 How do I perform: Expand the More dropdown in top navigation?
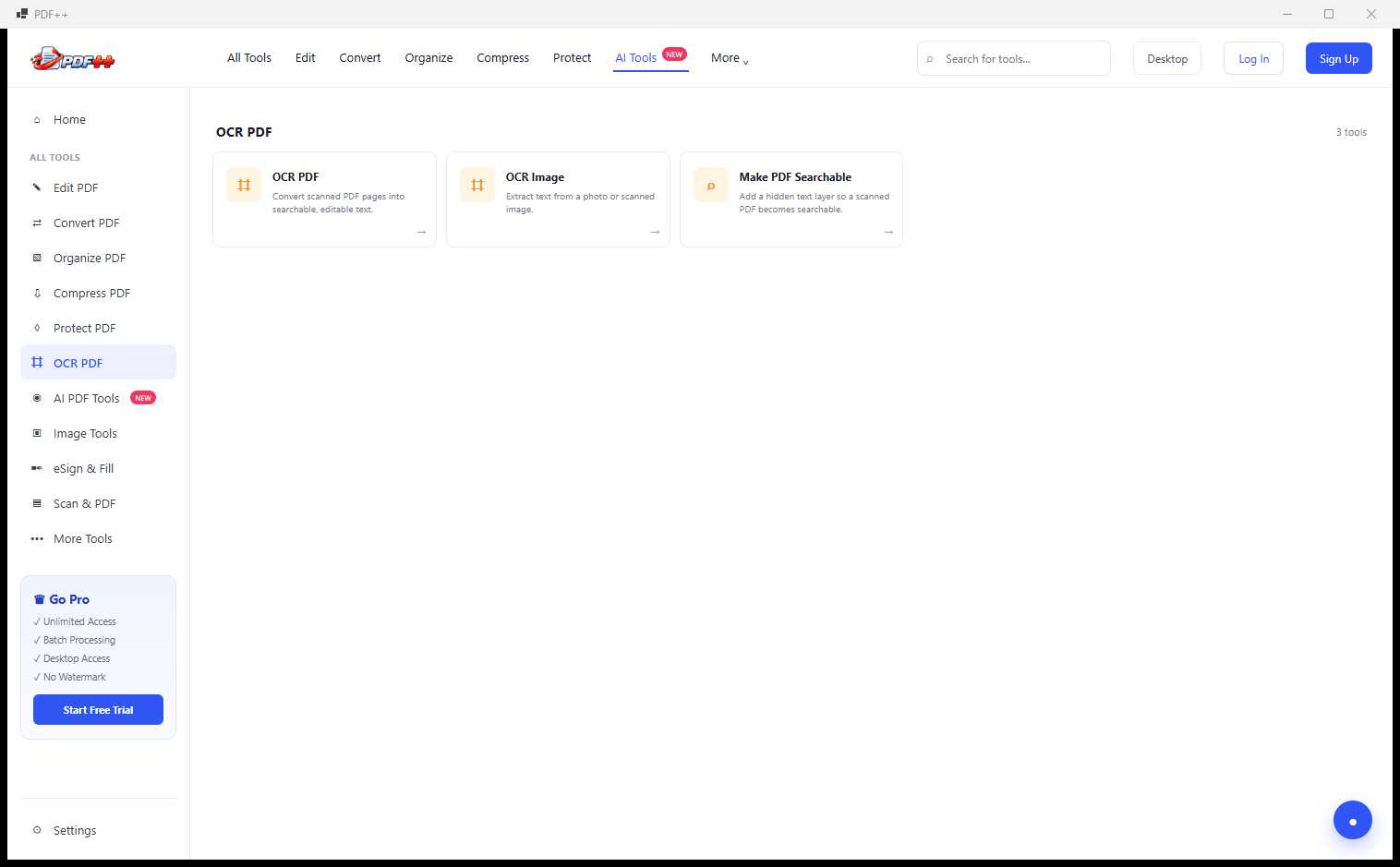pyautogui.click(x=730, y=58)
